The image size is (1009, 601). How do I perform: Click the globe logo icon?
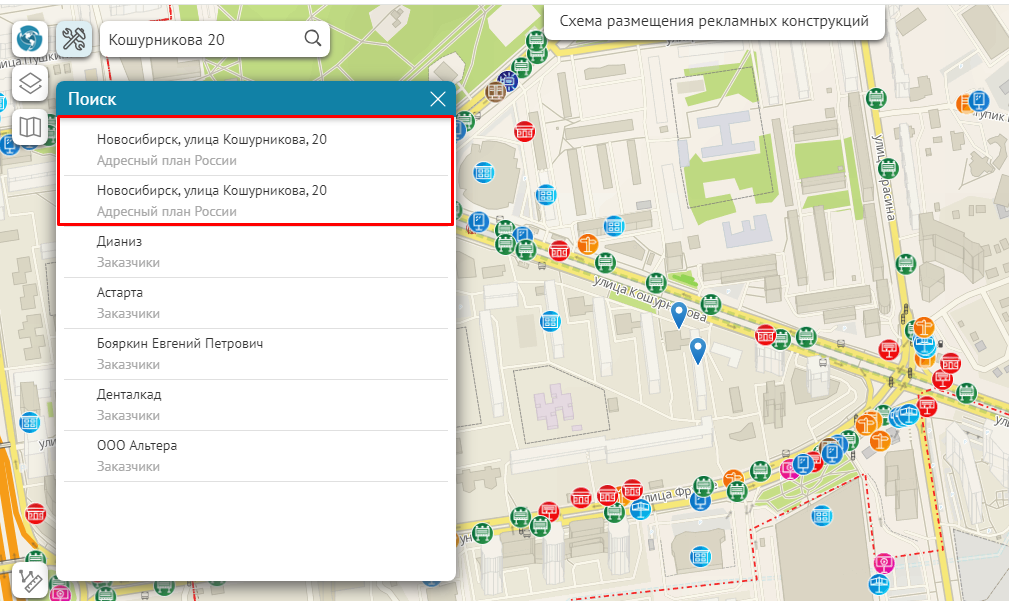tap(30, 39)
